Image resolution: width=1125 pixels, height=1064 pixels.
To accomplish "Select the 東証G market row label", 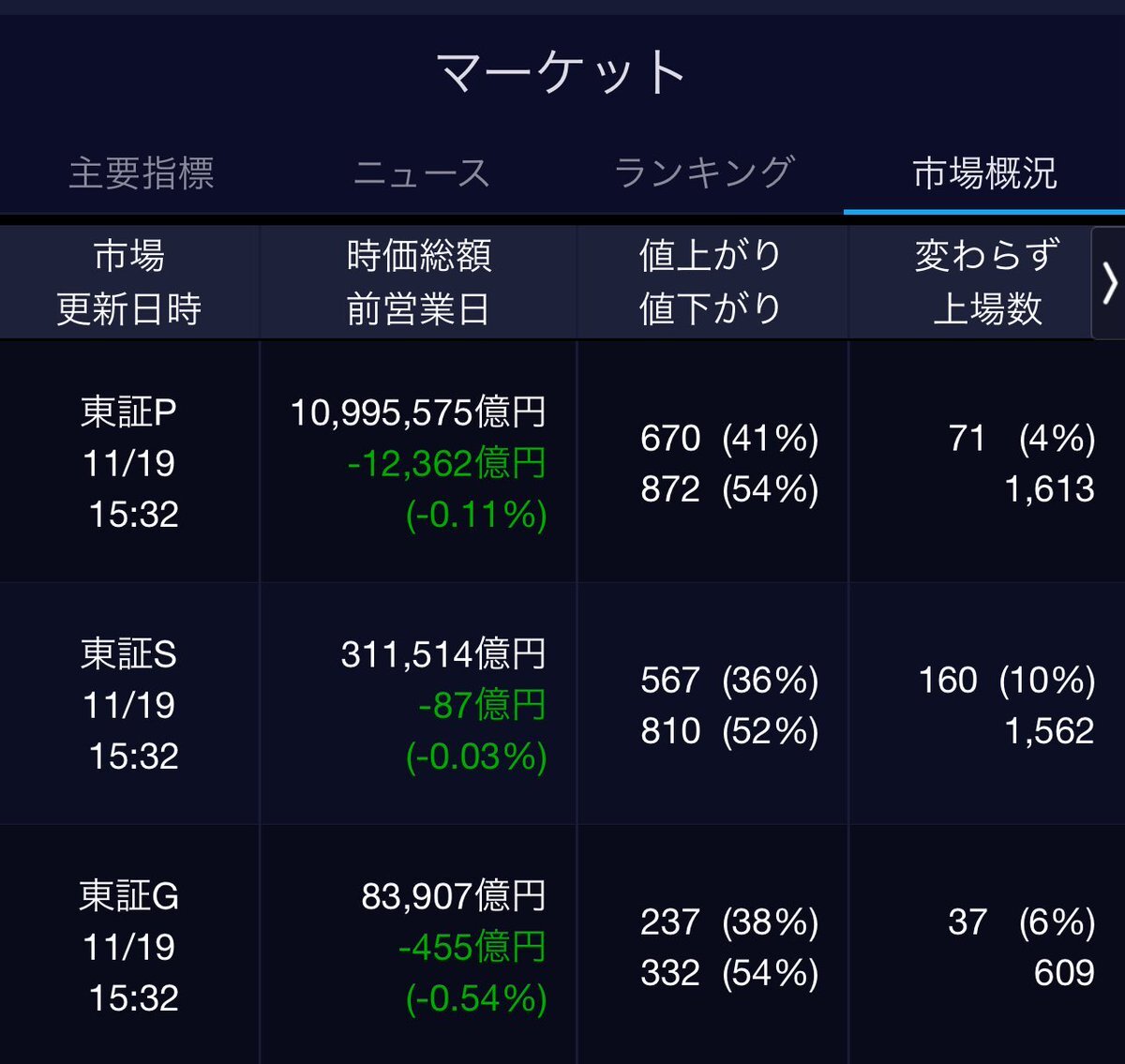I will 129,895.
